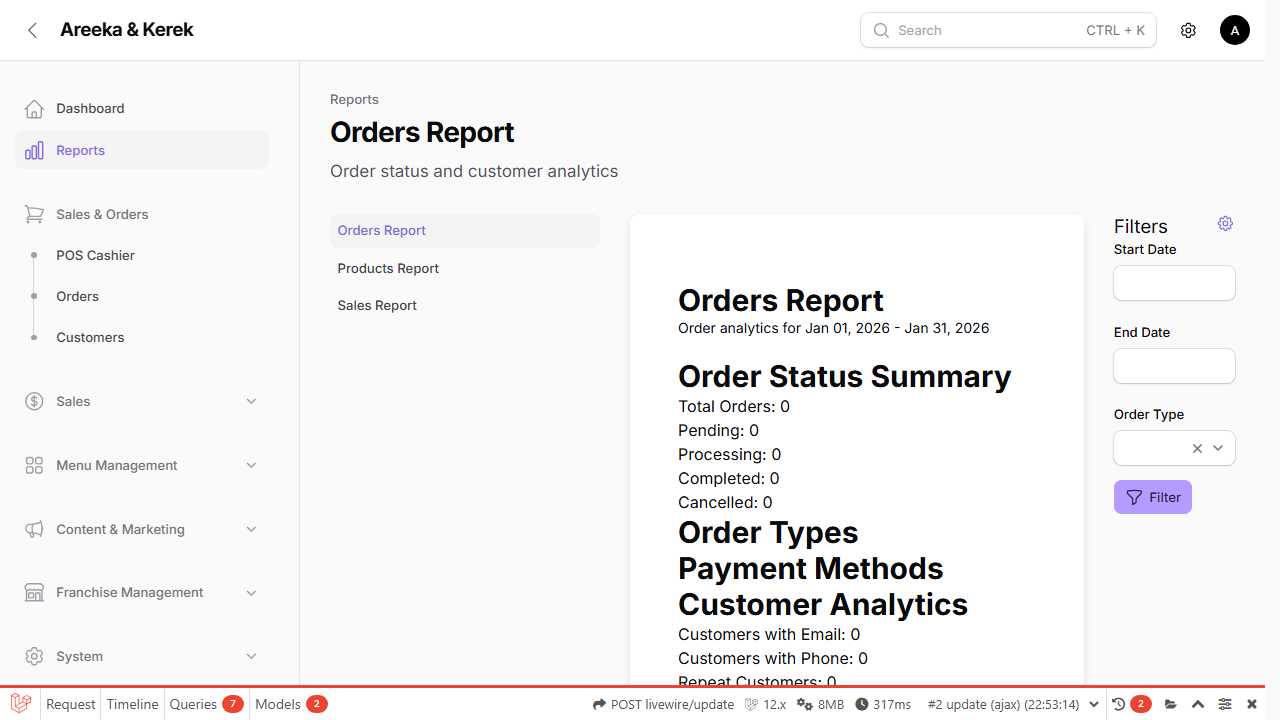1280x720 pixels.
Task: Open the user account avatar menu
Action: click(x=1234, y=30)
